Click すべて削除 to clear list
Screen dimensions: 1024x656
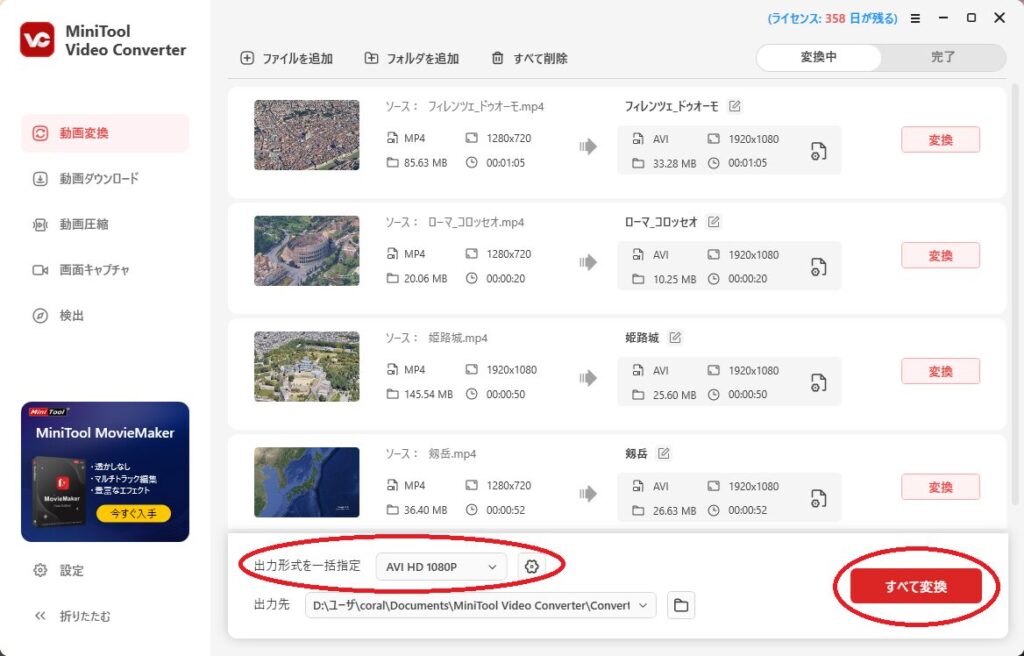(x=529, y=58)
